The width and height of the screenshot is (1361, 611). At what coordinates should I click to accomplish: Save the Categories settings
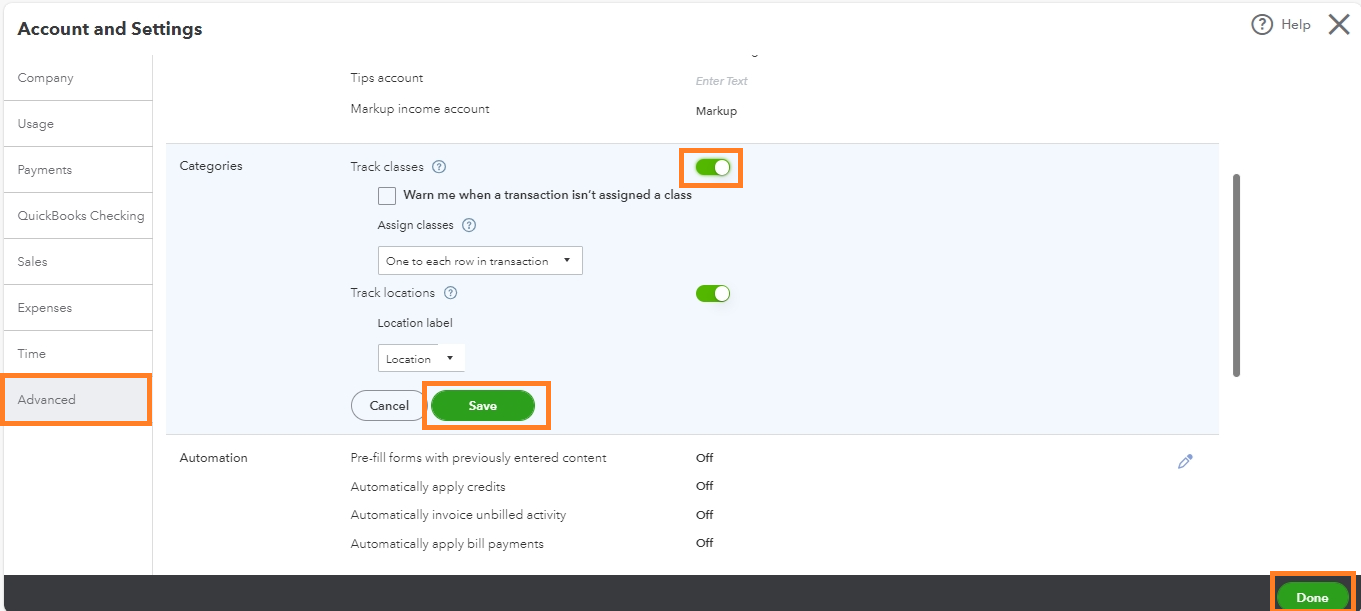click(483, 406)
